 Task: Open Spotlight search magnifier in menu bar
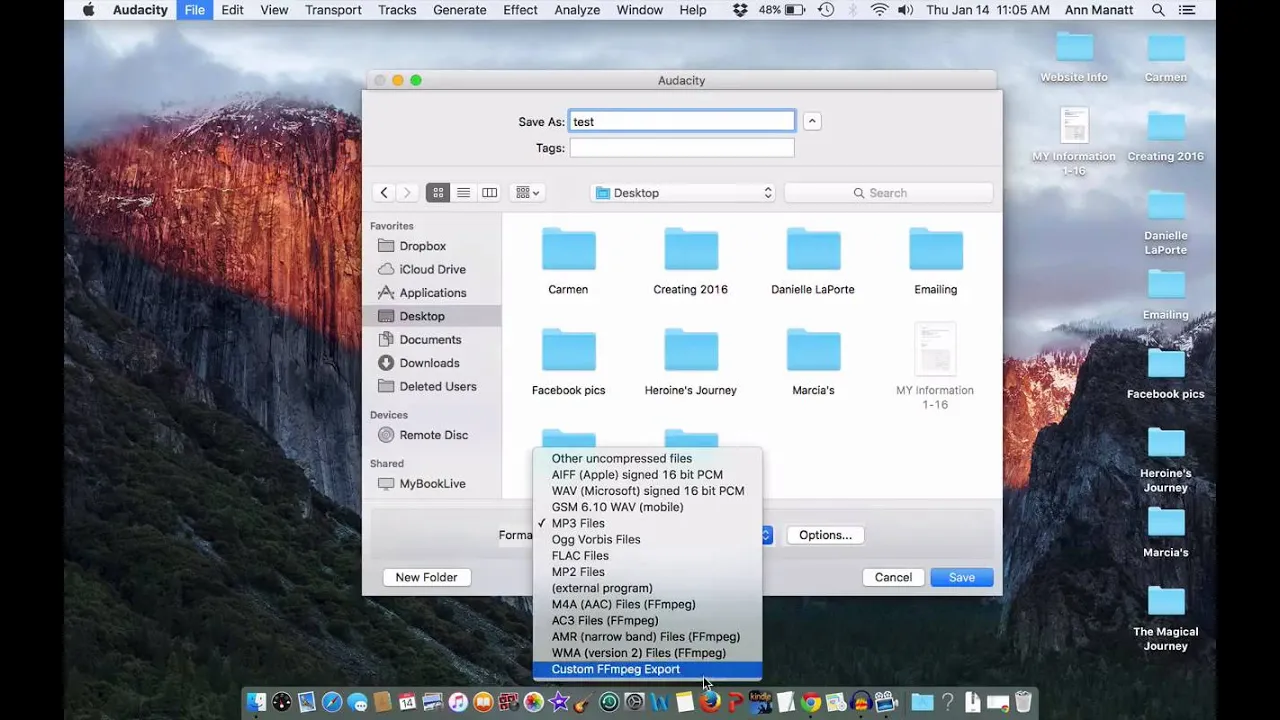(1158, 10)
